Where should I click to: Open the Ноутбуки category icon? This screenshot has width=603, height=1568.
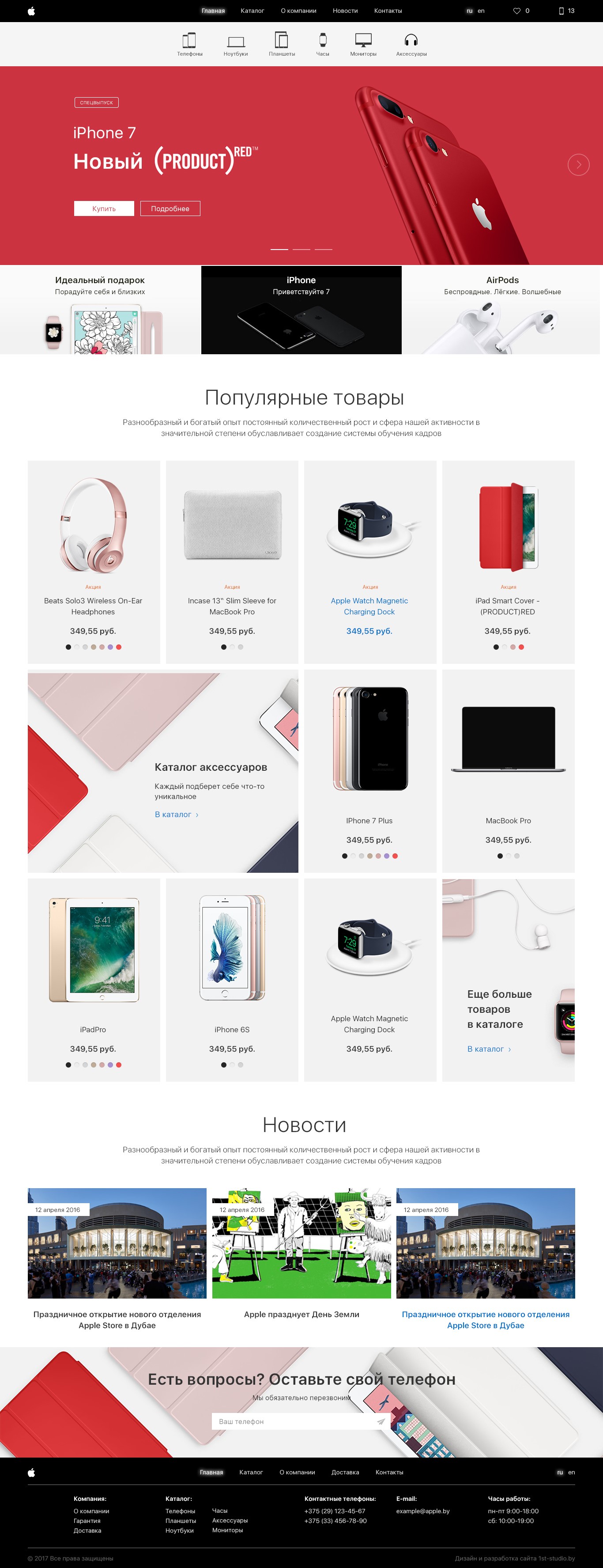click(x=235, y=42)
